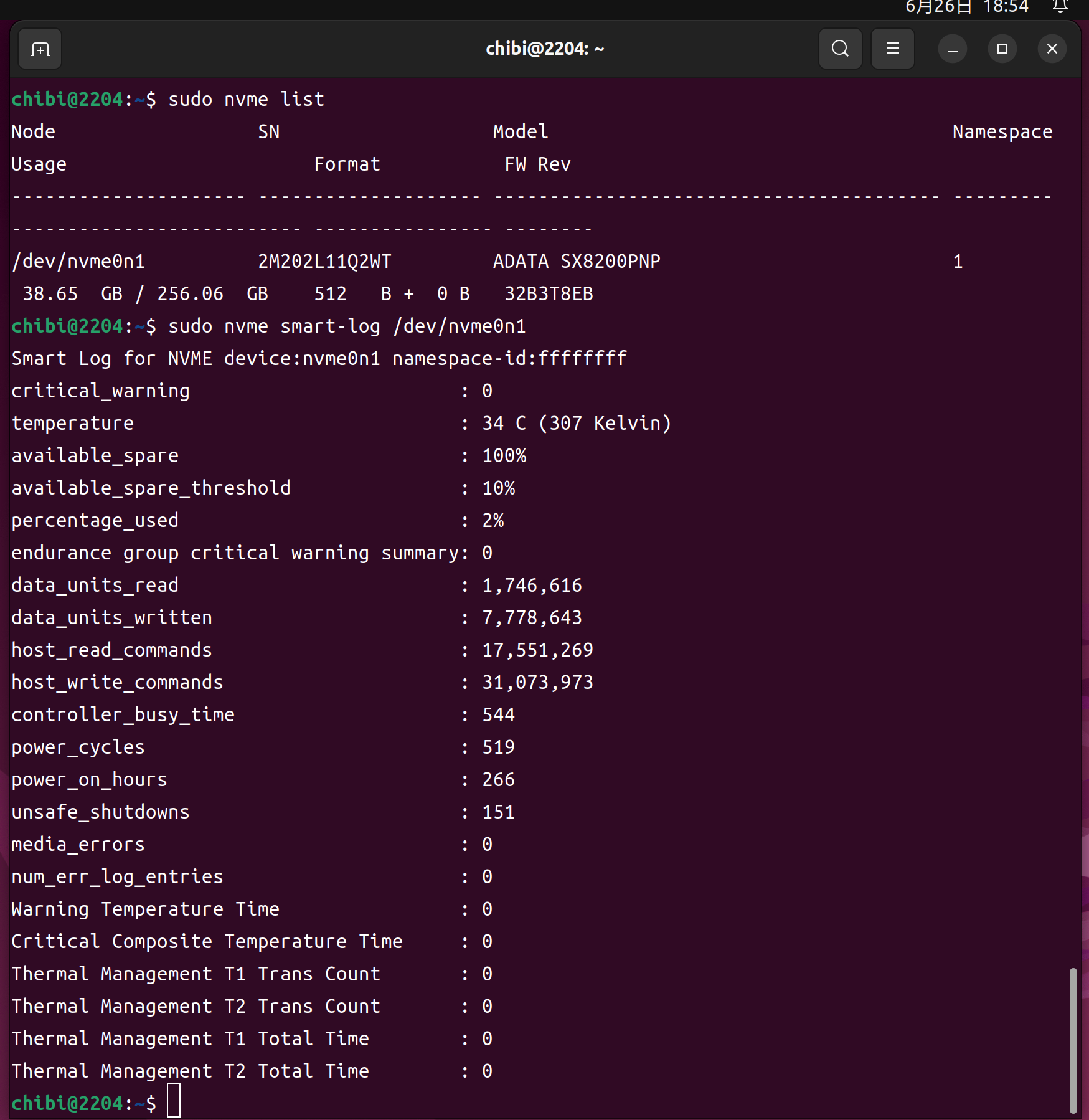The height and width of the screenshot is (1120, 1089).
Task: Click the firmware revision 32B3T8EB
Action: (x=549, y=294)
